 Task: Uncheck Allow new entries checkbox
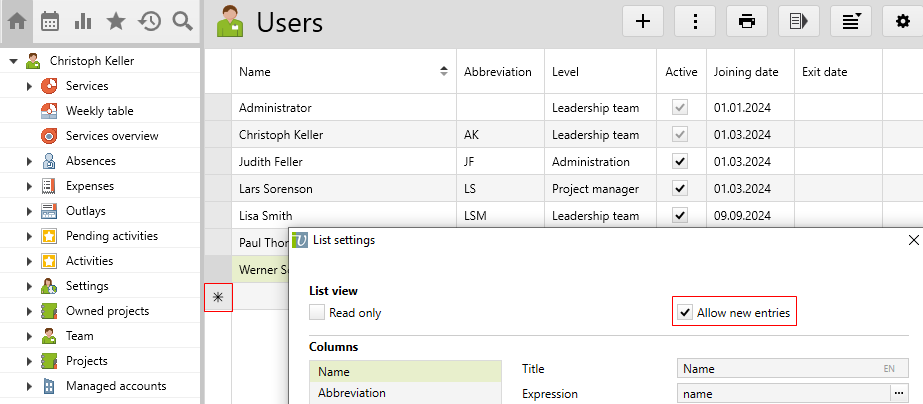[685, 313]
